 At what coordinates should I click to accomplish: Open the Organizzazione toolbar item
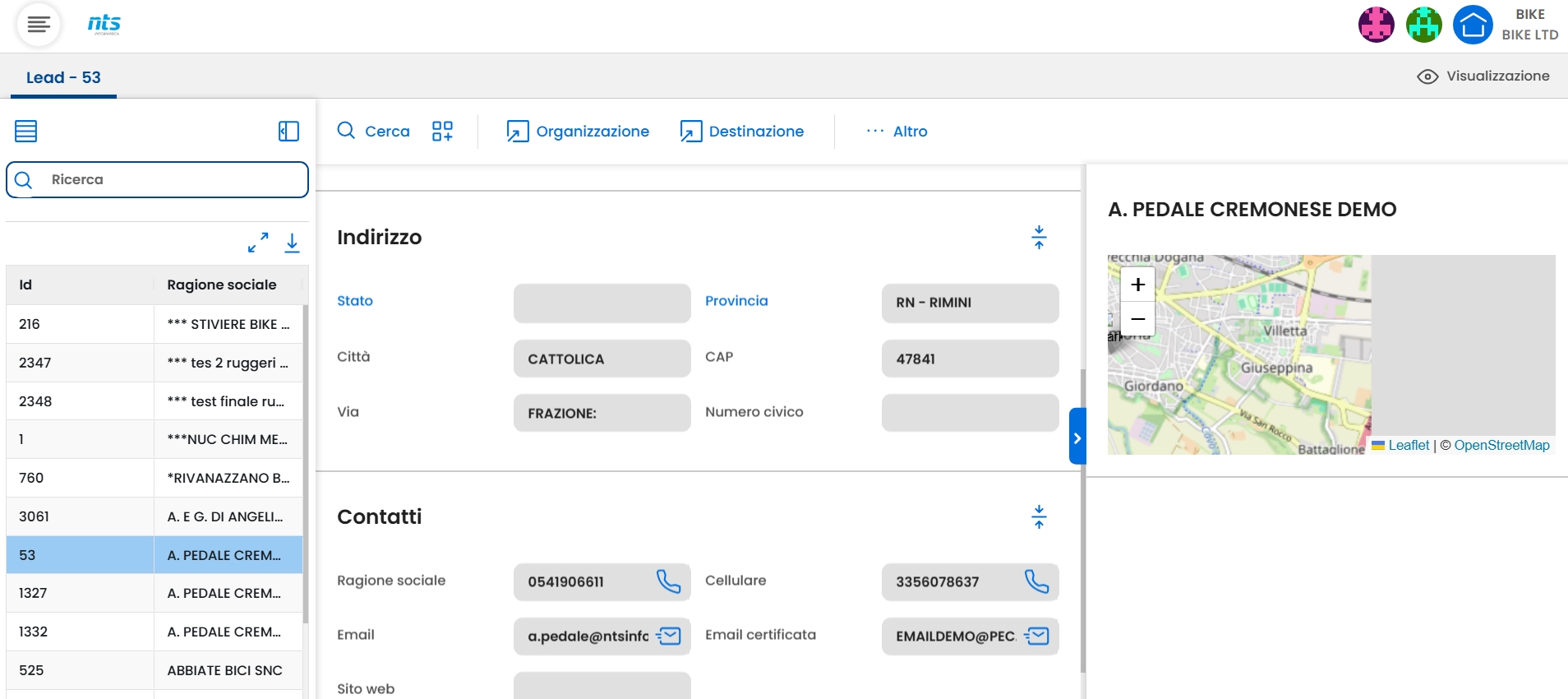pyautogui.click(x=578, y=132)
